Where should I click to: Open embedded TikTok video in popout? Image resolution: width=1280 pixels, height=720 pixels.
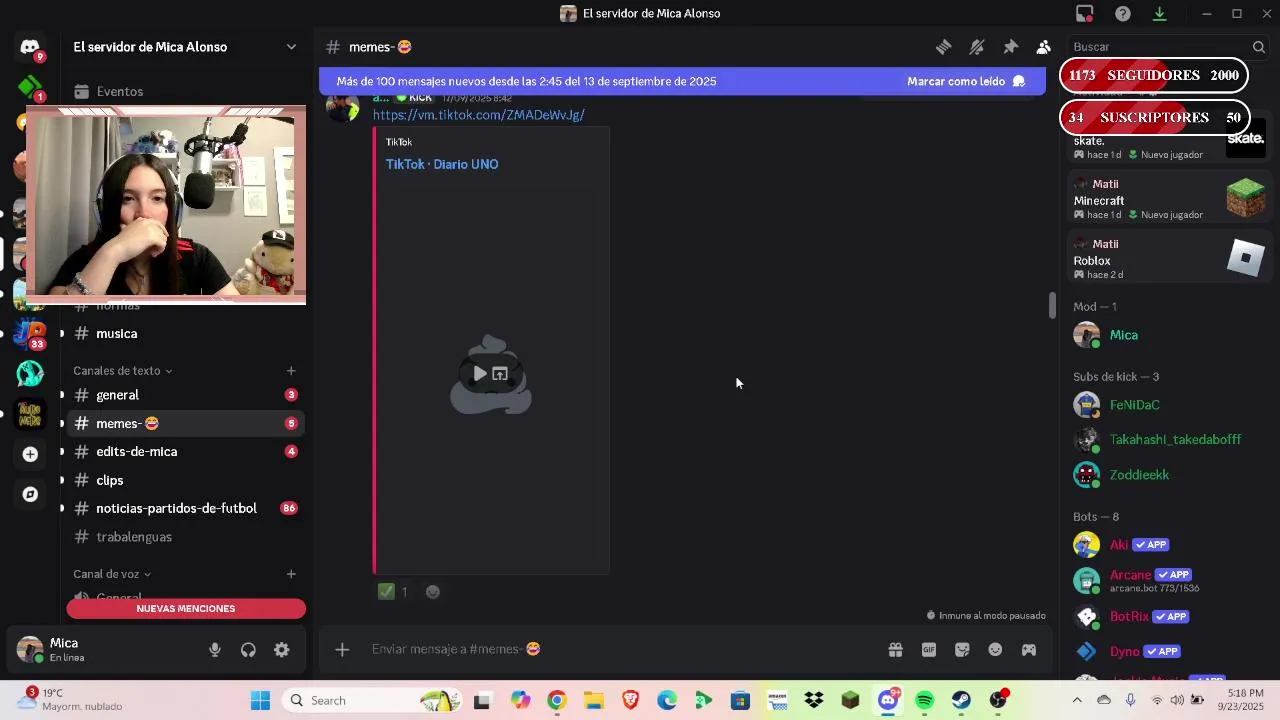[x=500, y=374]
